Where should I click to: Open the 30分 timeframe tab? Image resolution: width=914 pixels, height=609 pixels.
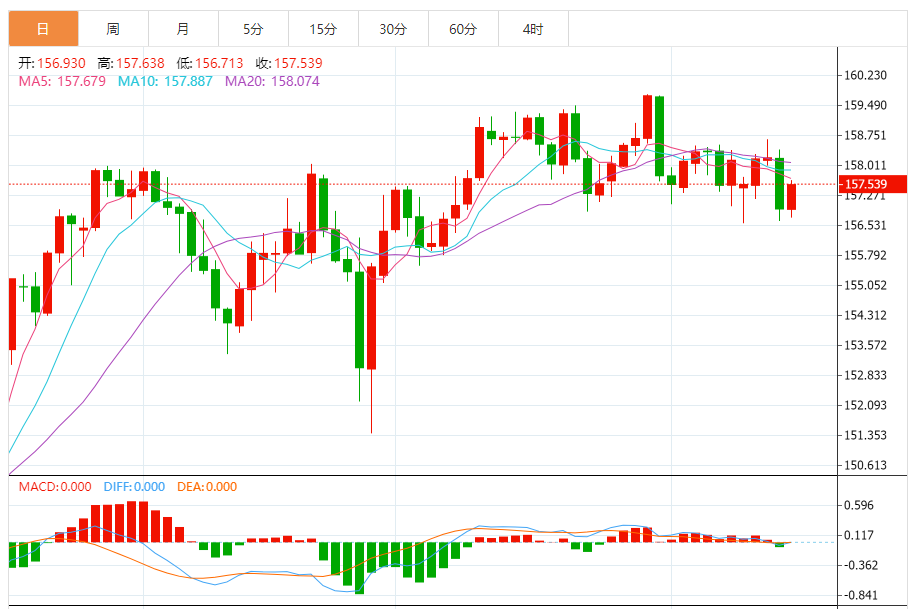pos(393,29)
